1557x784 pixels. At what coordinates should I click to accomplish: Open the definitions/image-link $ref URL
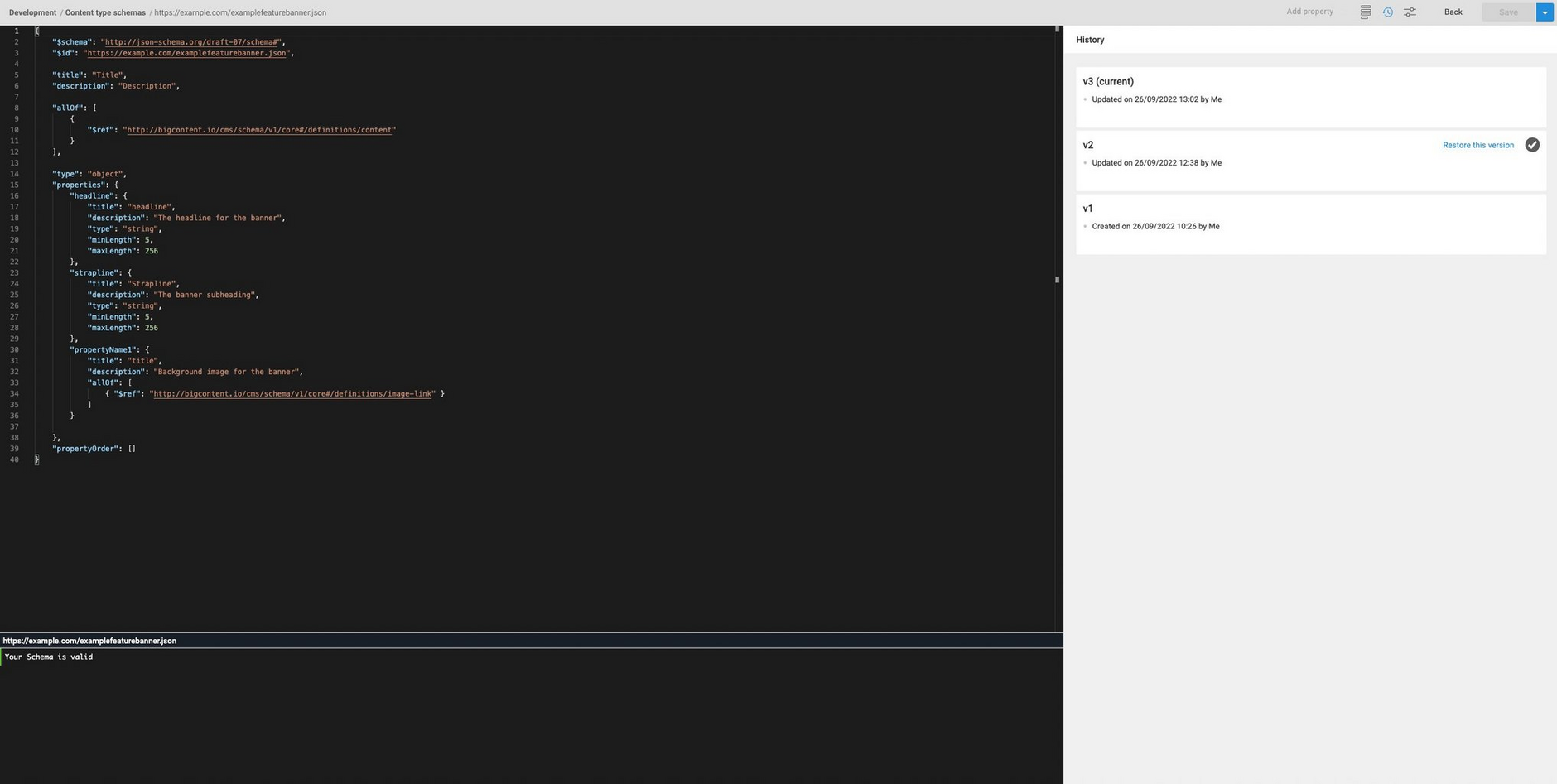point(292,394)
